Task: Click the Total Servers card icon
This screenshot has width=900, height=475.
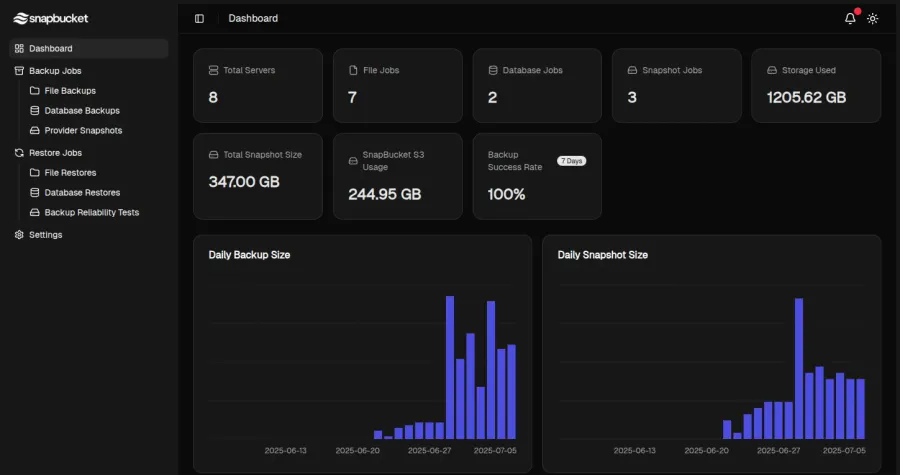Action: pos(213,71)
